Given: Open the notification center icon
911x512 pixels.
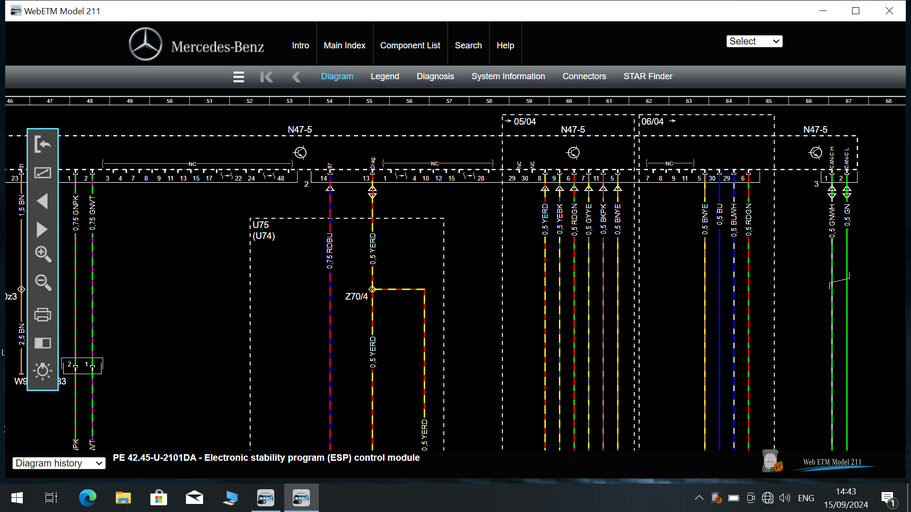Looking at the screenshot, I should (888, 498).
